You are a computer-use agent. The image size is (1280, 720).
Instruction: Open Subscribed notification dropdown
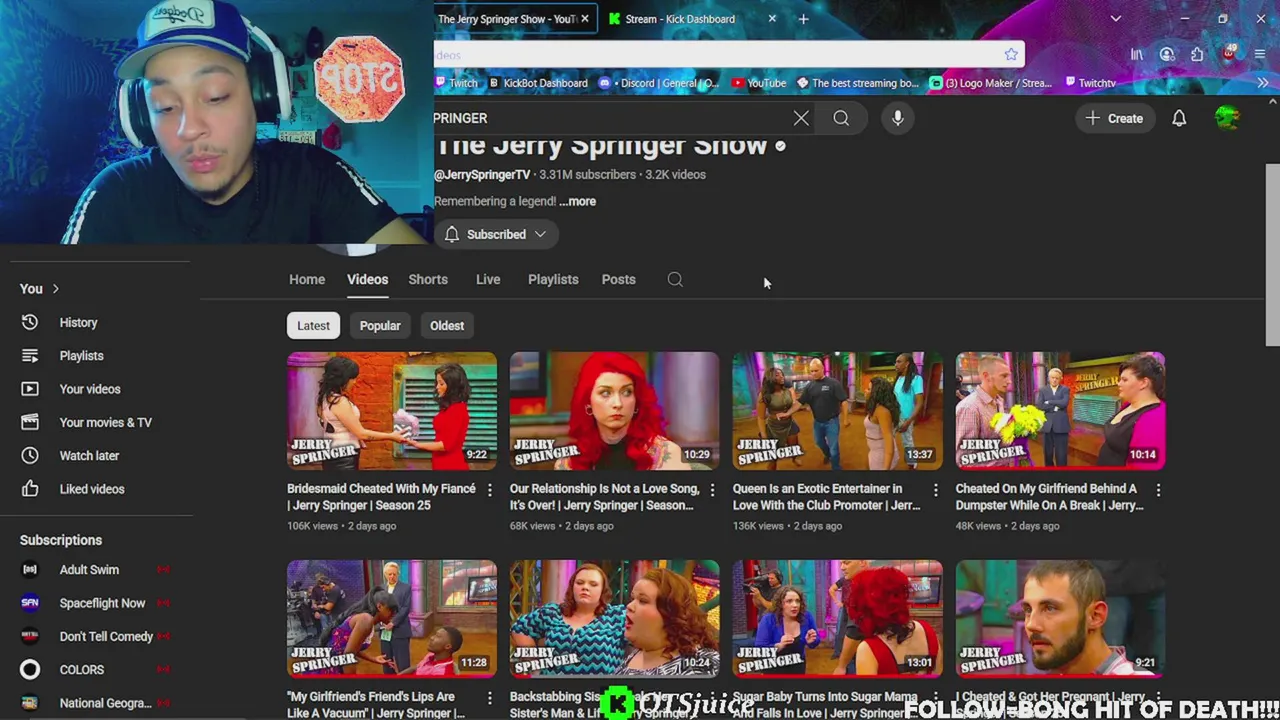(x=495, y=234)
